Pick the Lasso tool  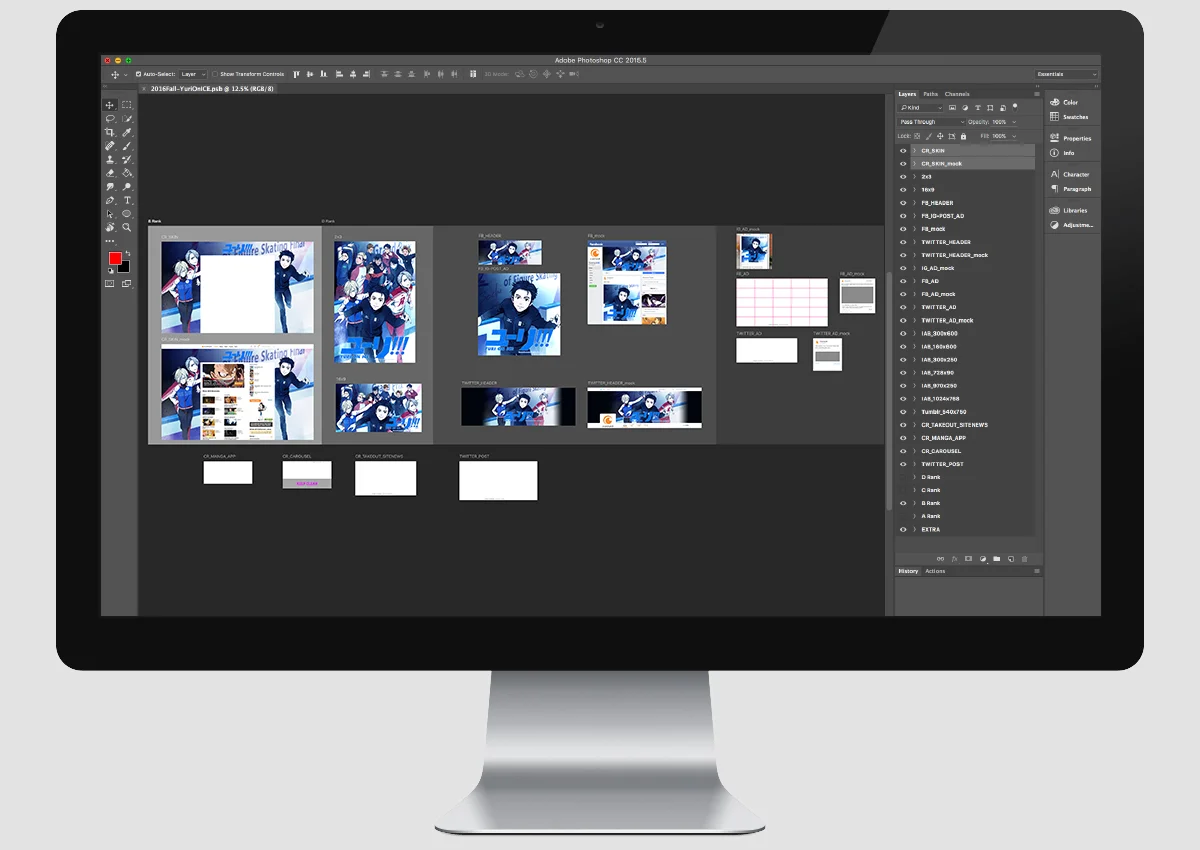(x=110, y=119)
